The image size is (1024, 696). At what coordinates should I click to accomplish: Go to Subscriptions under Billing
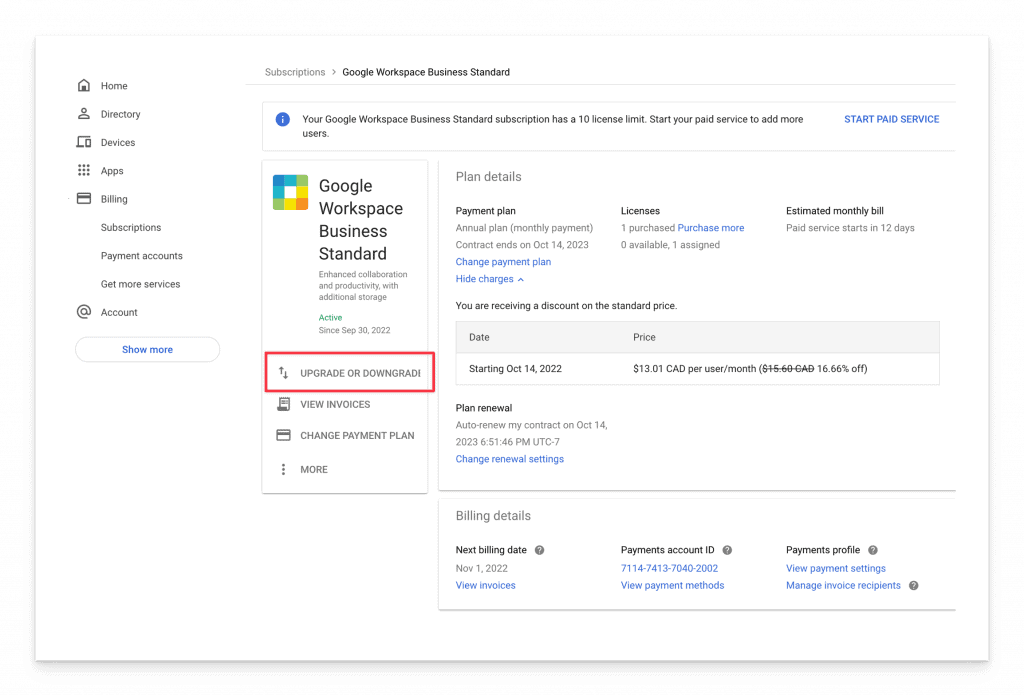pos(131,227)
